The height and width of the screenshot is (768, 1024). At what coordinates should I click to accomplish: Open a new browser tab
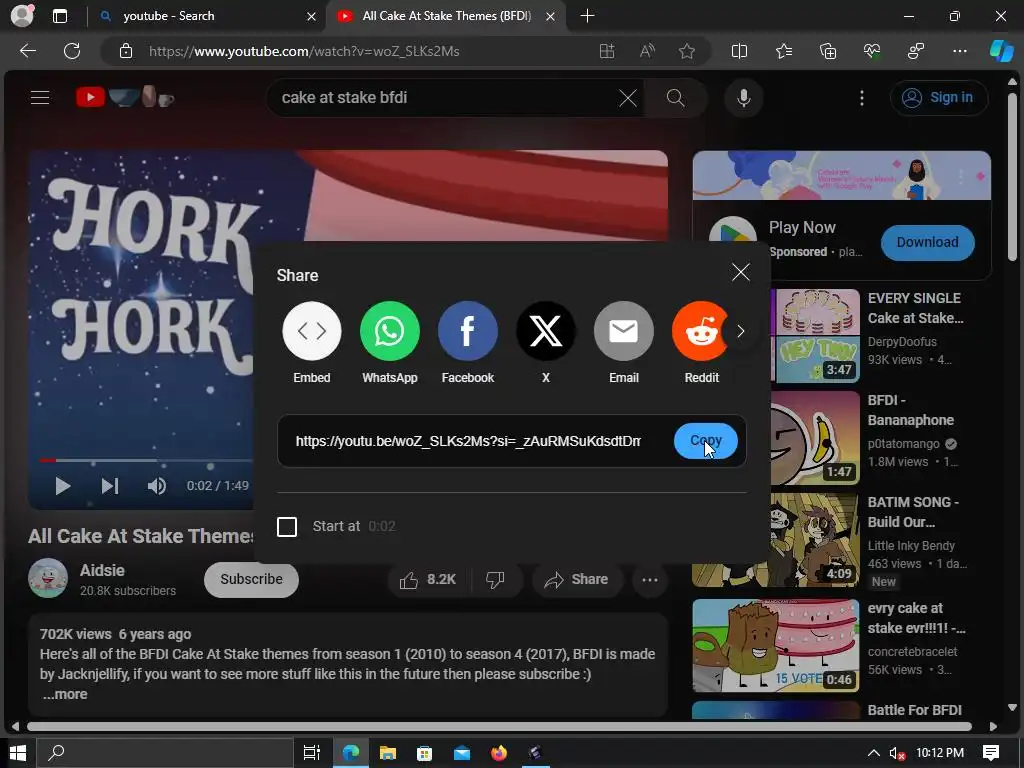coord(587,16)
